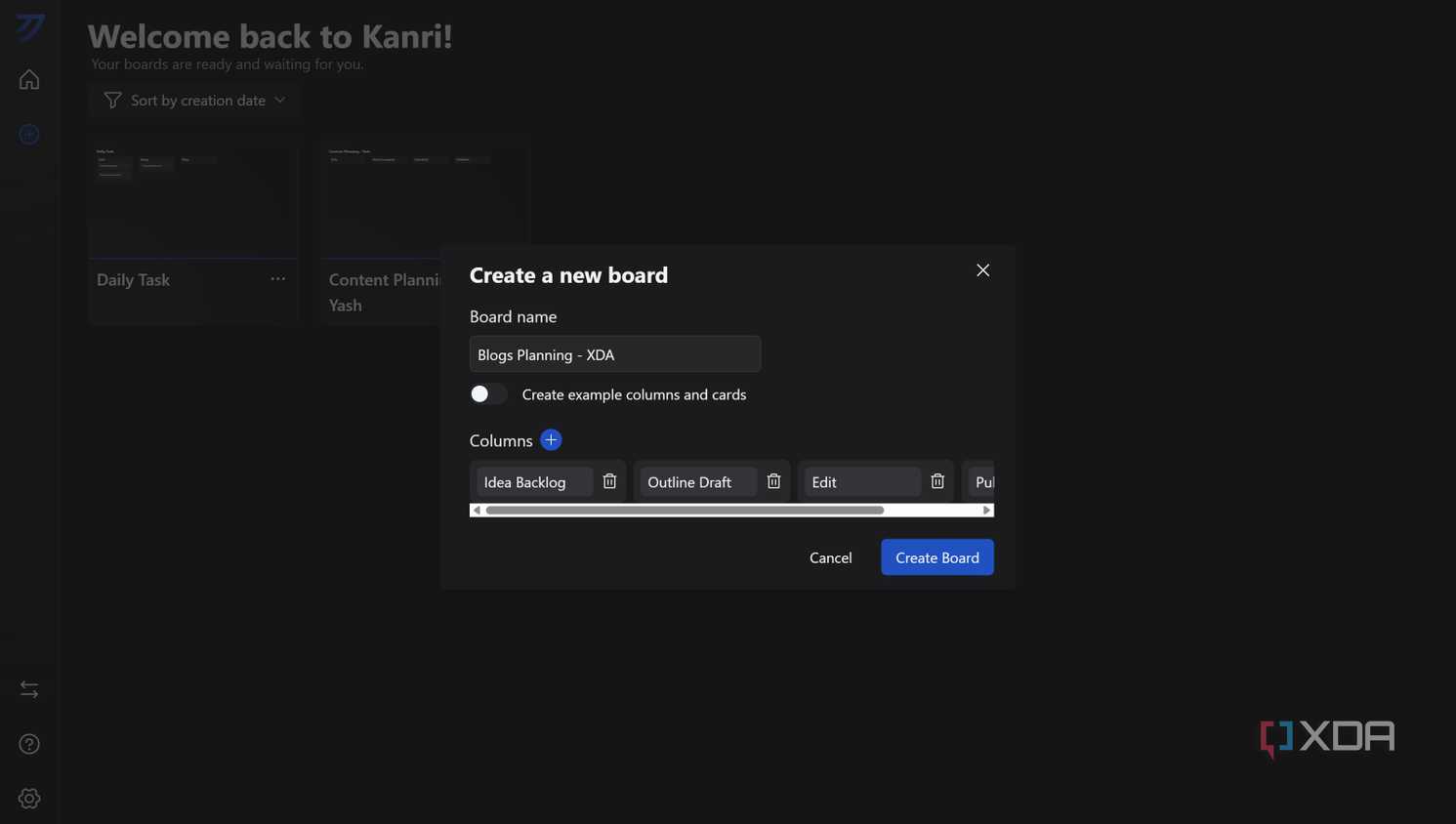Screen dimensions: 1456x824
Task: Delete the Idea Backlog column
Action: click(609, 481)
